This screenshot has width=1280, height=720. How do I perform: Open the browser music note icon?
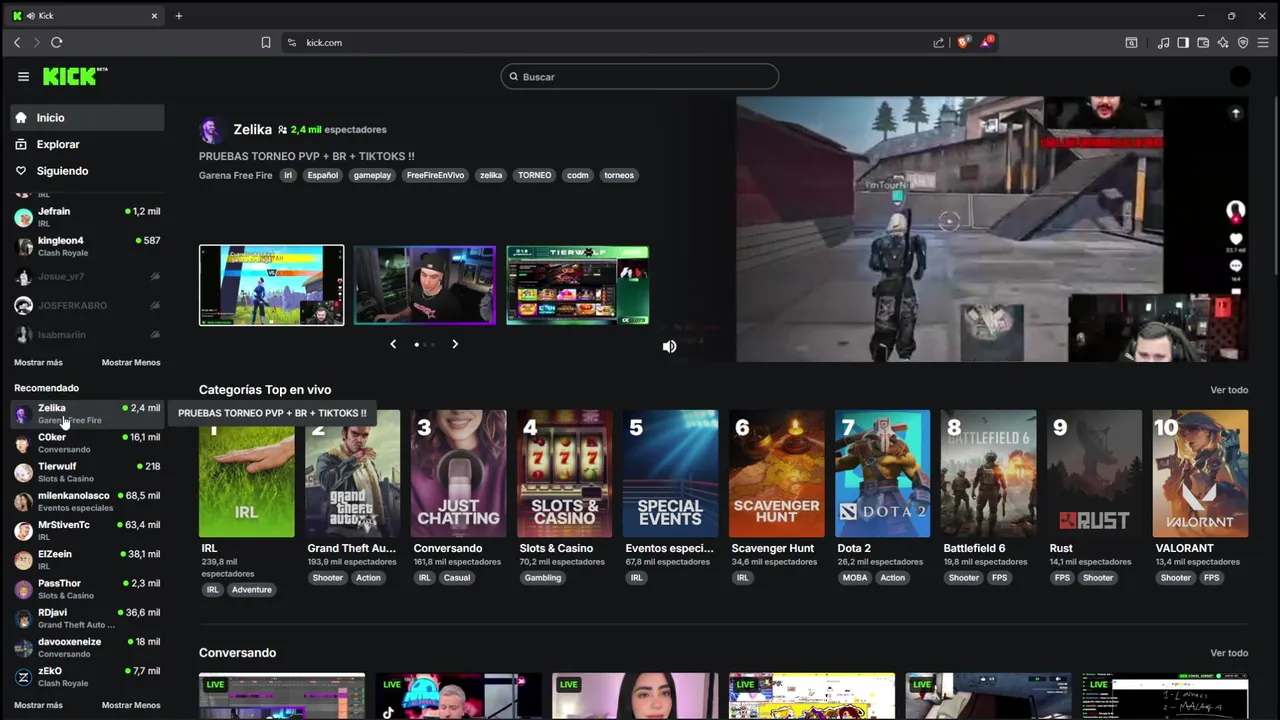[1163, 42]
